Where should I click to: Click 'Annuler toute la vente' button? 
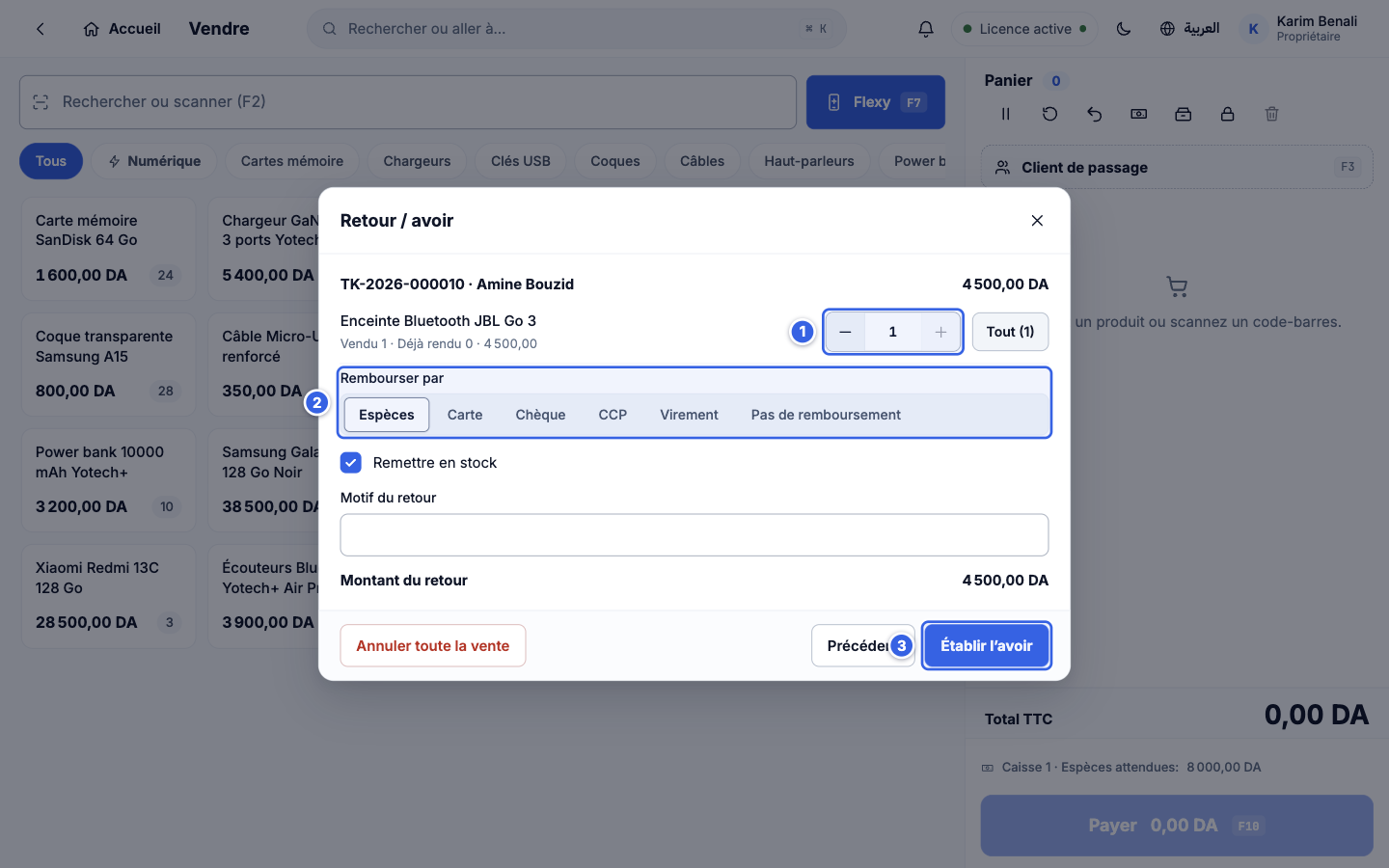tap(432, 646)
